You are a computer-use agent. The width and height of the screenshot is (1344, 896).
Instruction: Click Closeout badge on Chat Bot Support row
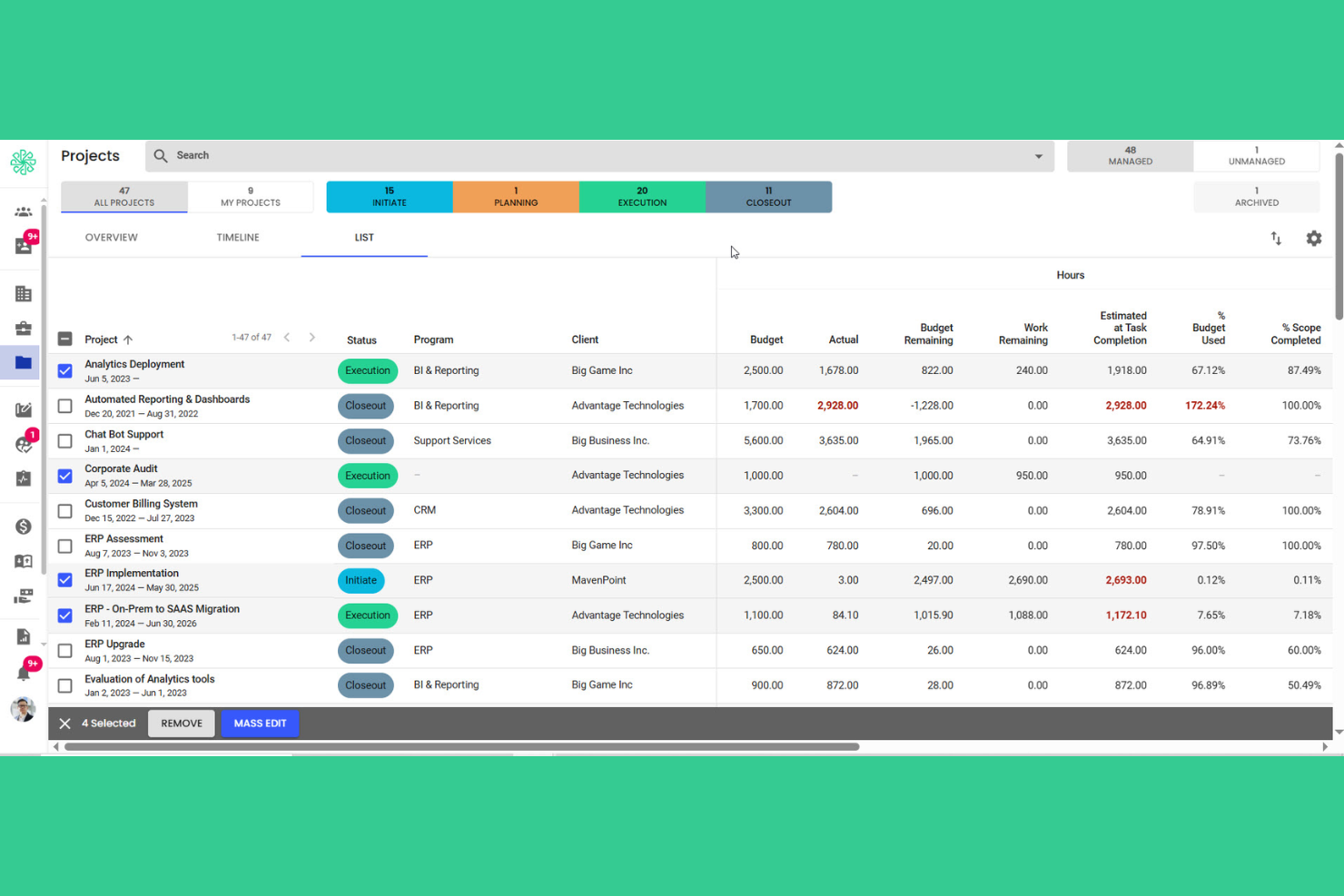[366, 441]
